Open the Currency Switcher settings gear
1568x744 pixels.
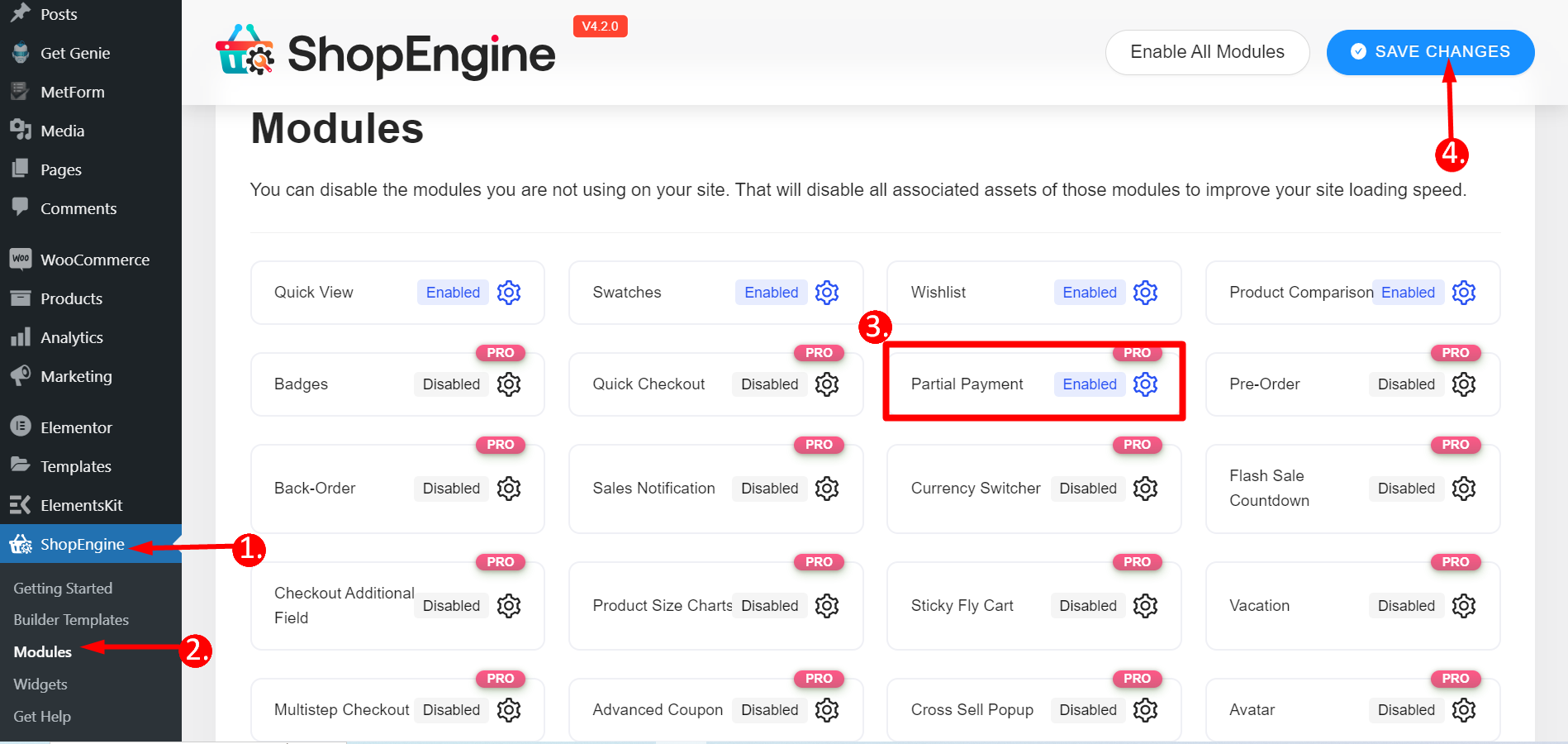point(1145,488)
